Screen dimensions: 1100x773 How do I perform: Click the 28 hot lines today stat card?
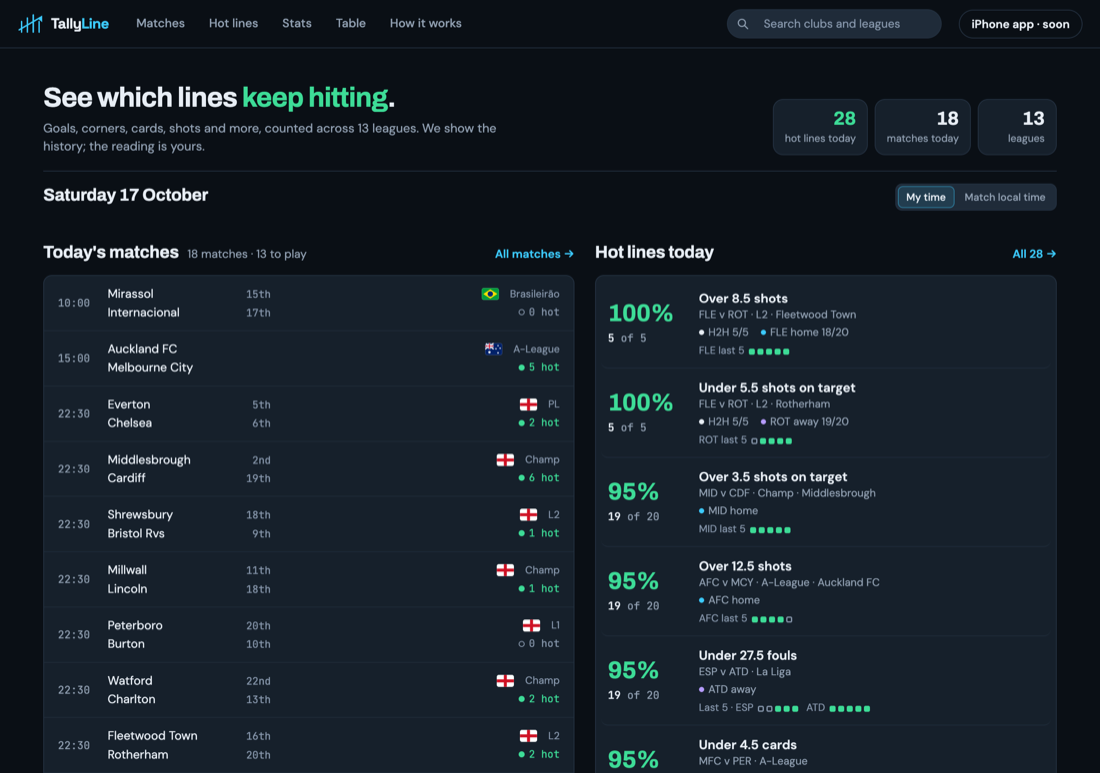click(820, 127)
